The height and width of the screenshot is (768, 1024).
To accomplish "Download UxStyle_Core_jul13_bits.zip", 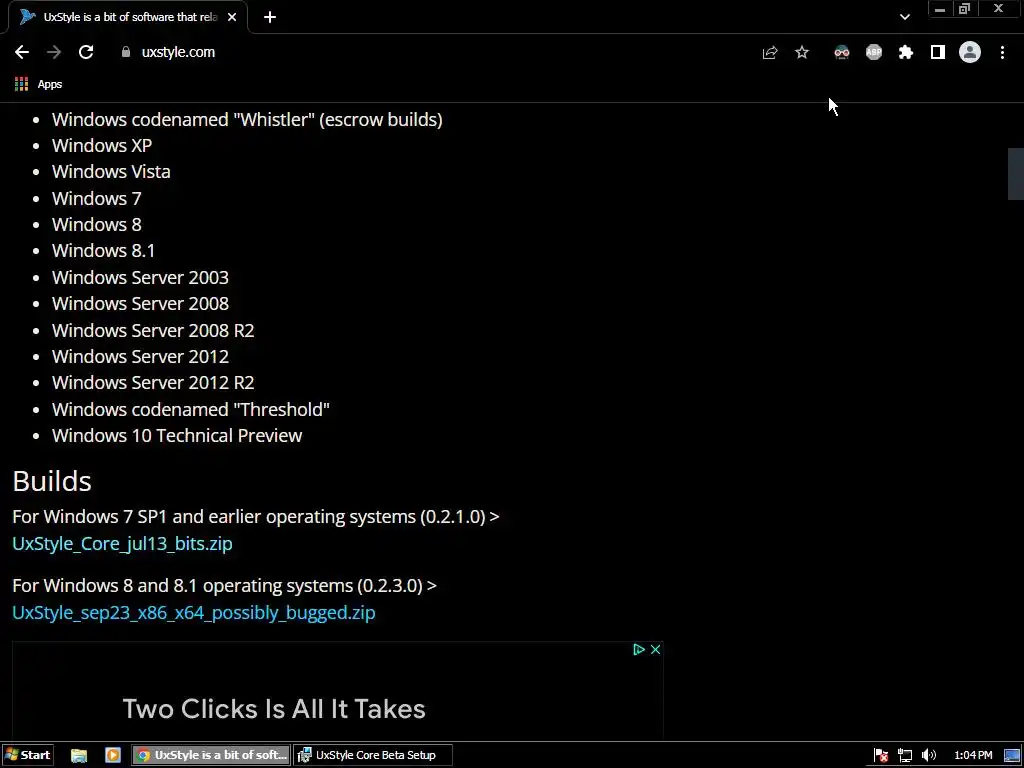I will pos(122,543).
